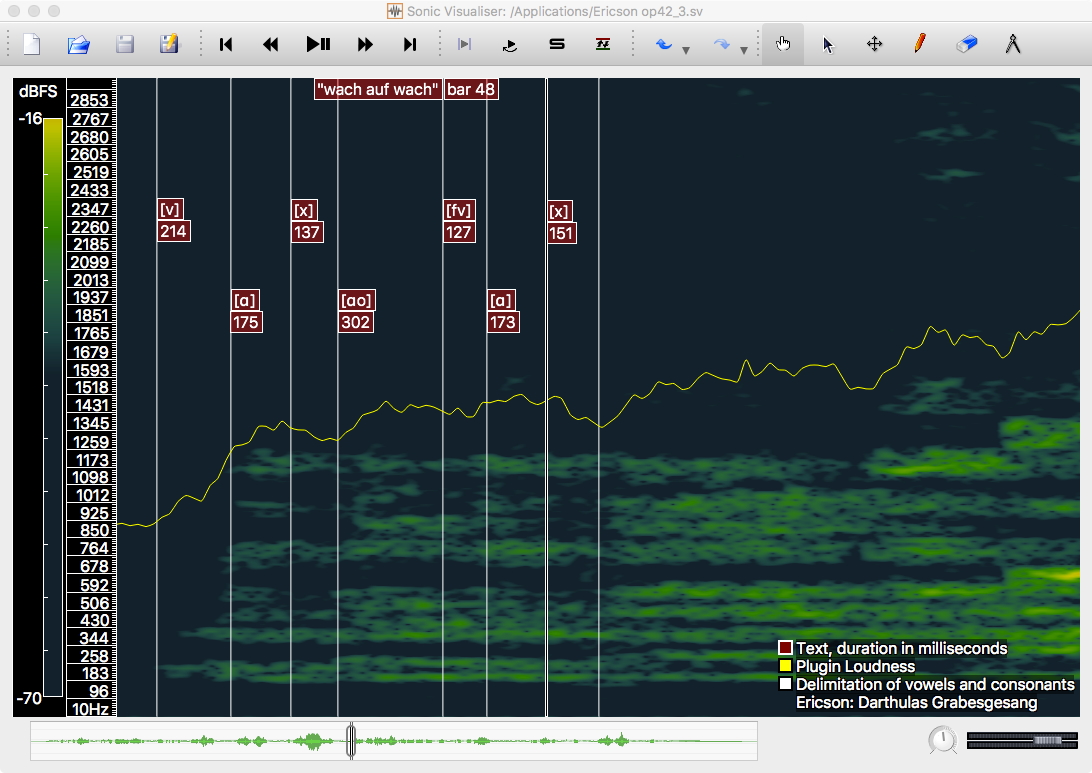Click the 137 duration label

click(x=307, y=233)
